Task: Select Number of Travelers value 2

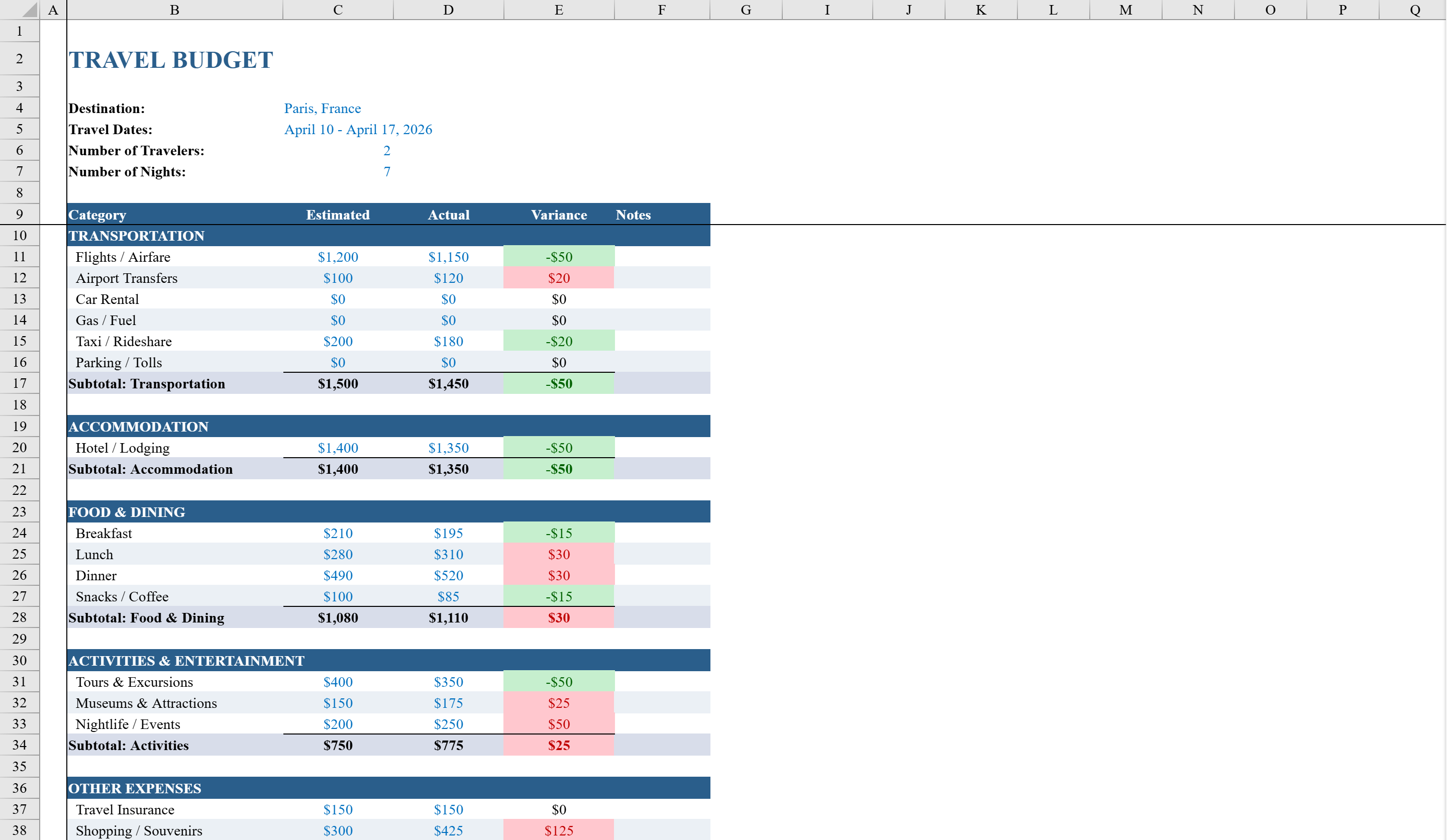Action: 386,150
